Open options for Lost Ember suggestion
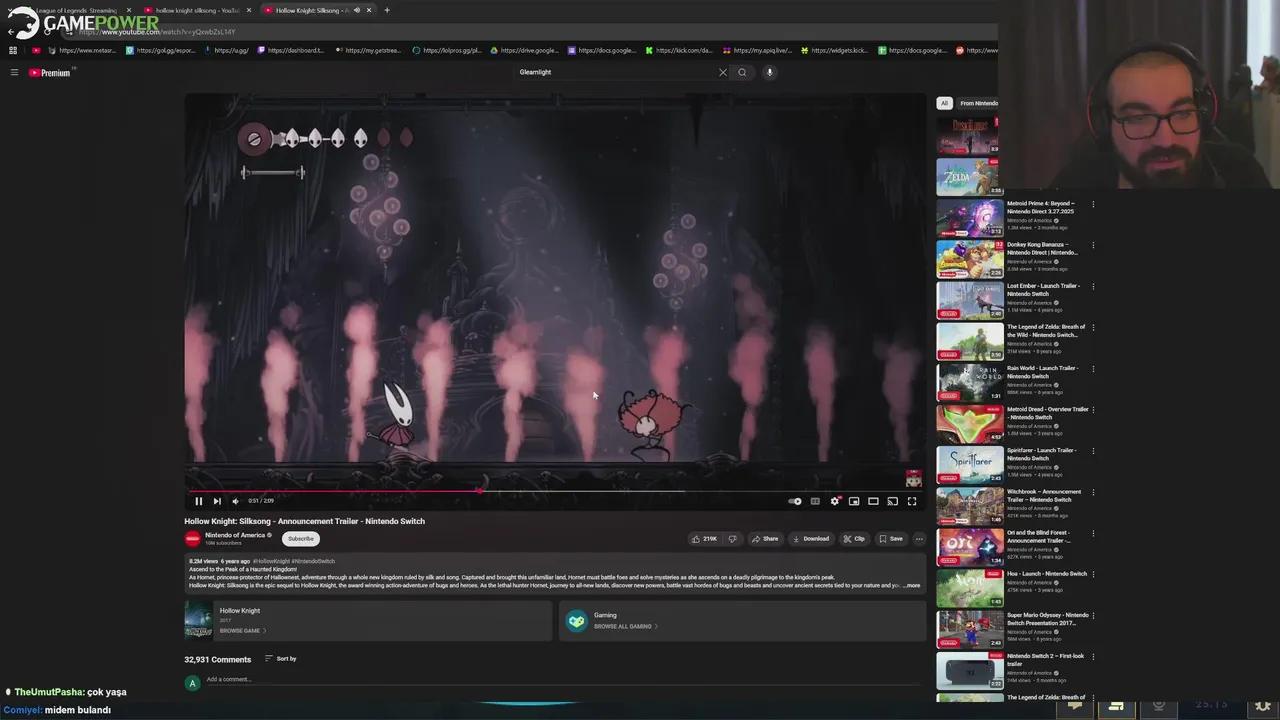The width and height of the screenshot is (1280, 720). (x=1093, y=286)
